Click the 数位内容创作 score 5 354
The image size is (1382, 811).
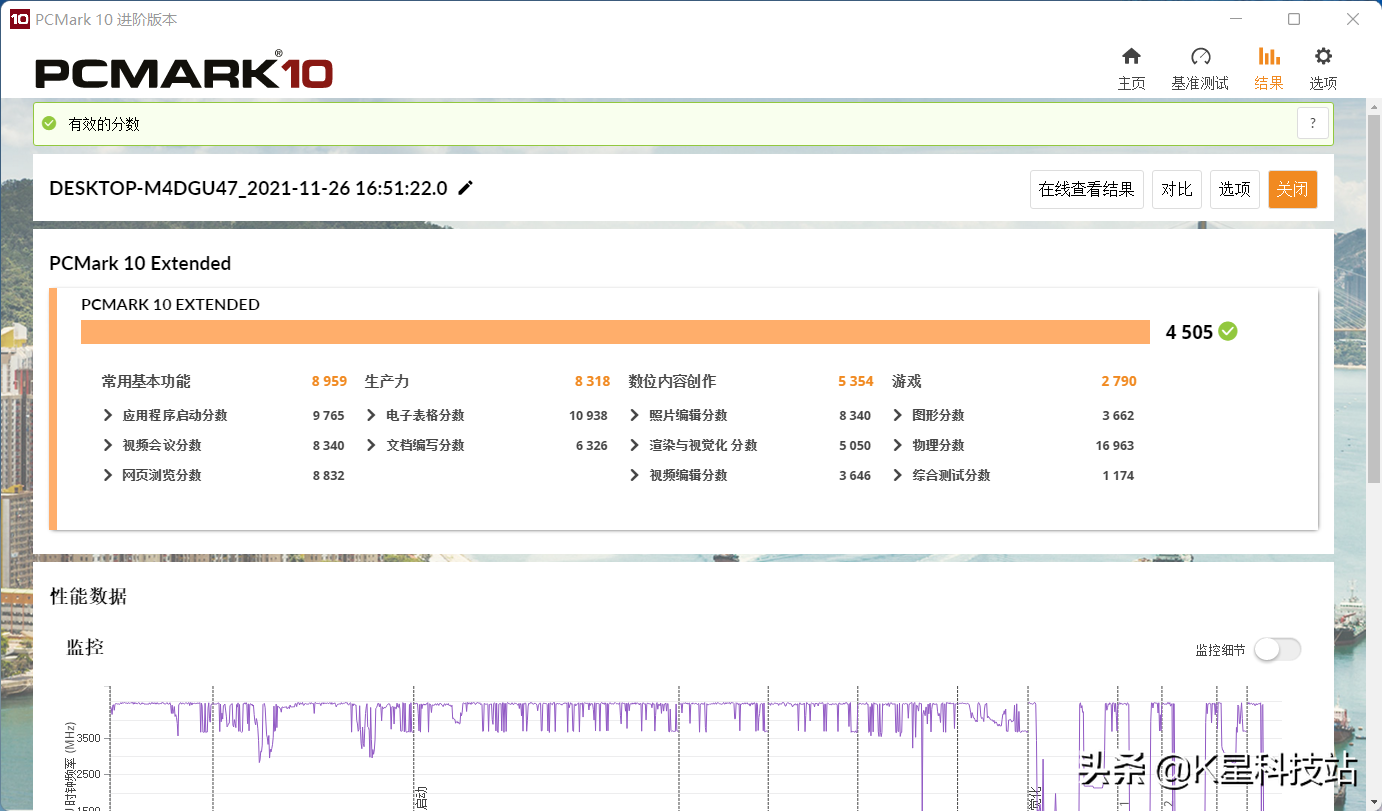tap(855, 381)
